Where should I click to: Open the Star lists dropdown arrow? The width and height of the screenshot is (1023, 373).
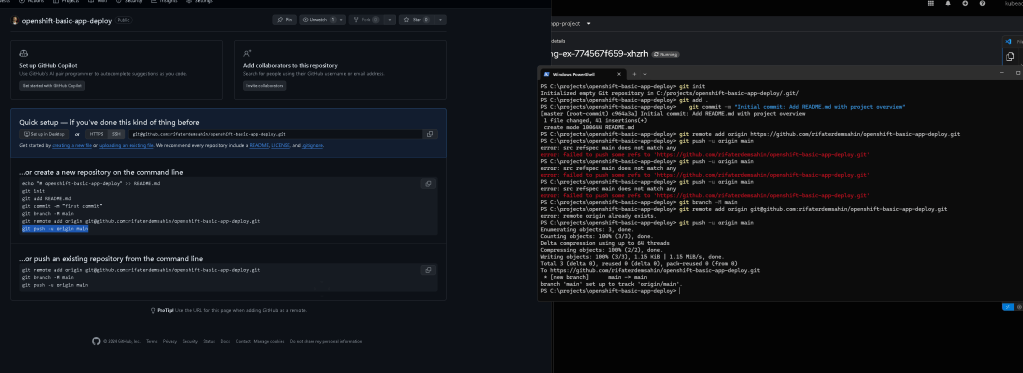[440, 20]
